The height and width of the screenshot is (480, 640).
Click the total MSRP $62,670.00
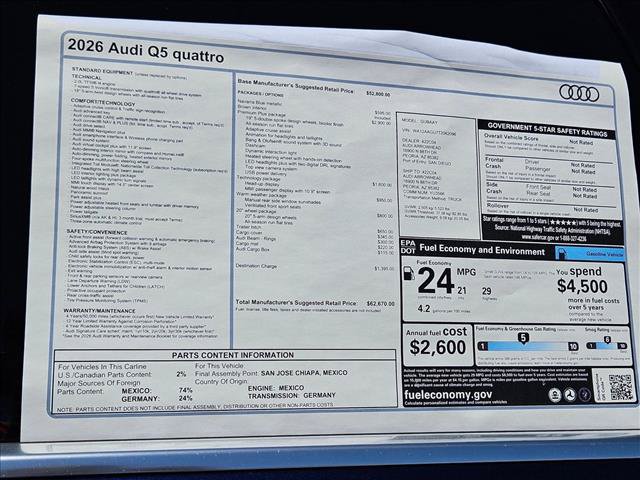[380, 304]
